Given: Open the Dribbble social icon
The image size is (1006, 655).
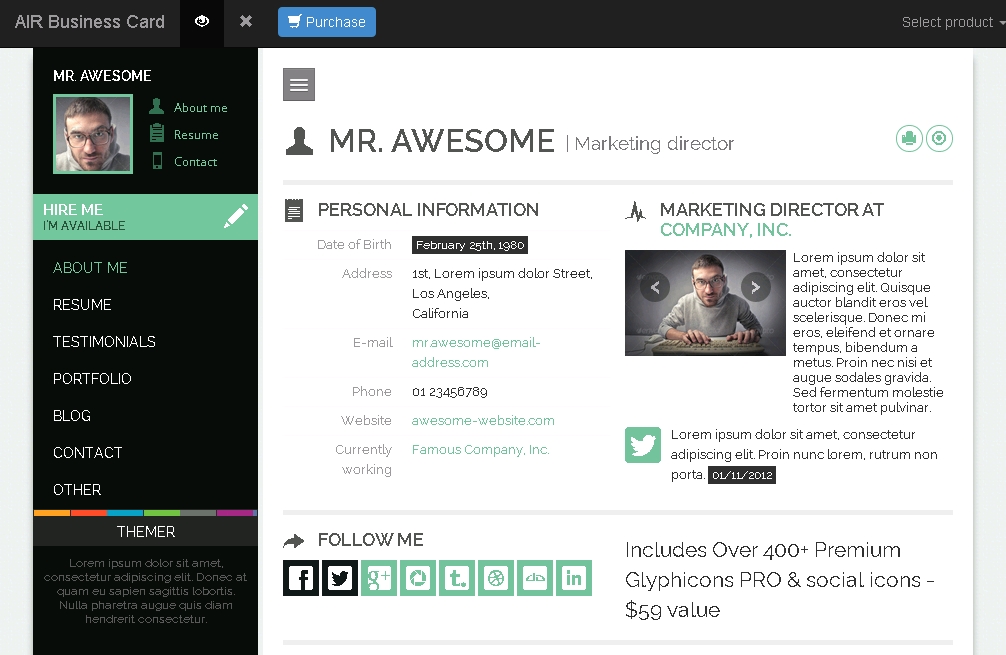Looking at the screenshot, I should click(496, 578).
